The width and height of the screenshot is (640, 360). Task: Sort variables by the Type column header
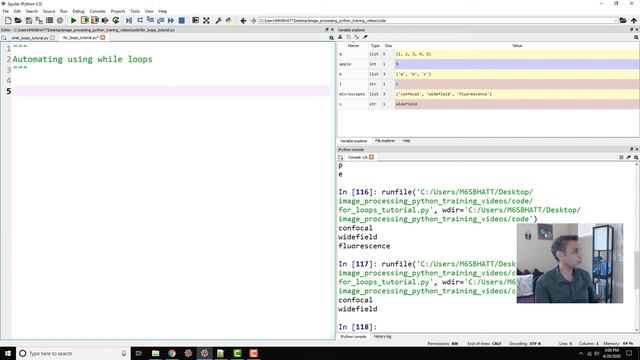click(375, 46)
